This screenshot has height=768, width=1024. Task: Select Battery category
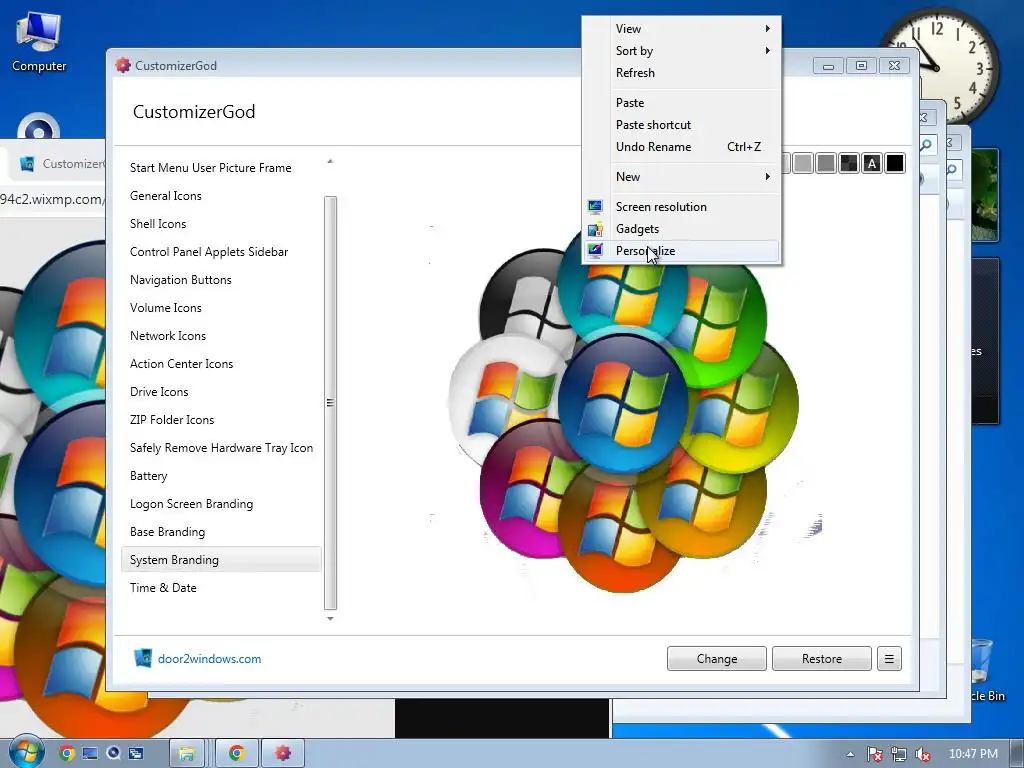(221, 476)
